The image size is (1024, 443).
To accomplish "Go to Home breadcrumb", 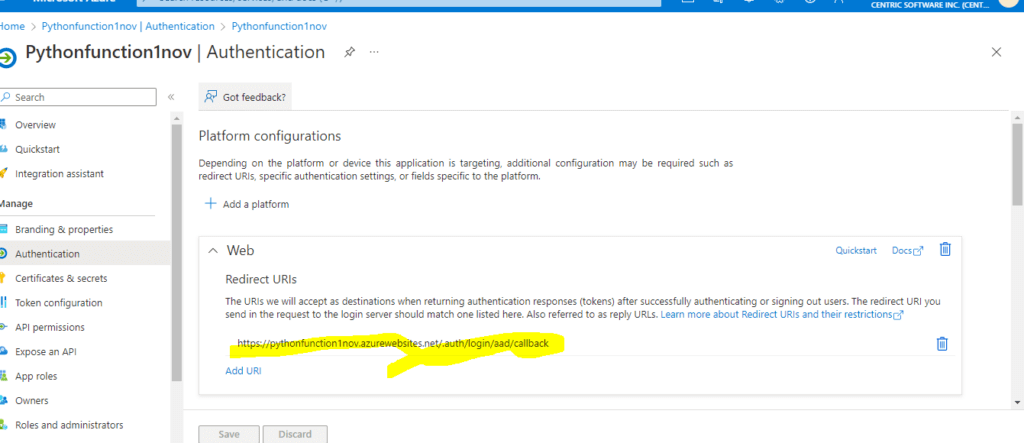I will [x=12, y=27].
